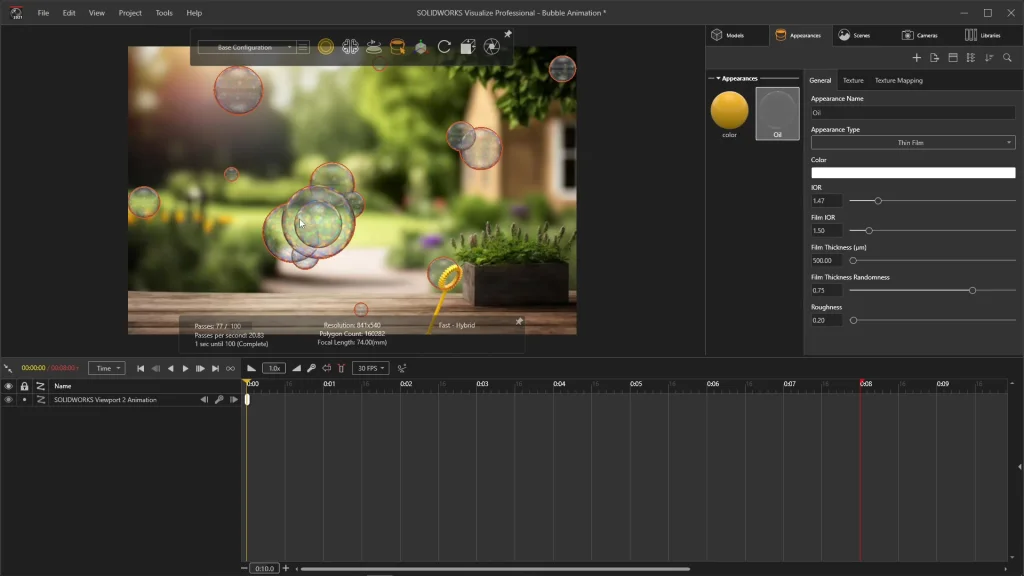Open the 30 FPS dropdown
This screenshot has width=1024, height=576.
tap(371, 369)
